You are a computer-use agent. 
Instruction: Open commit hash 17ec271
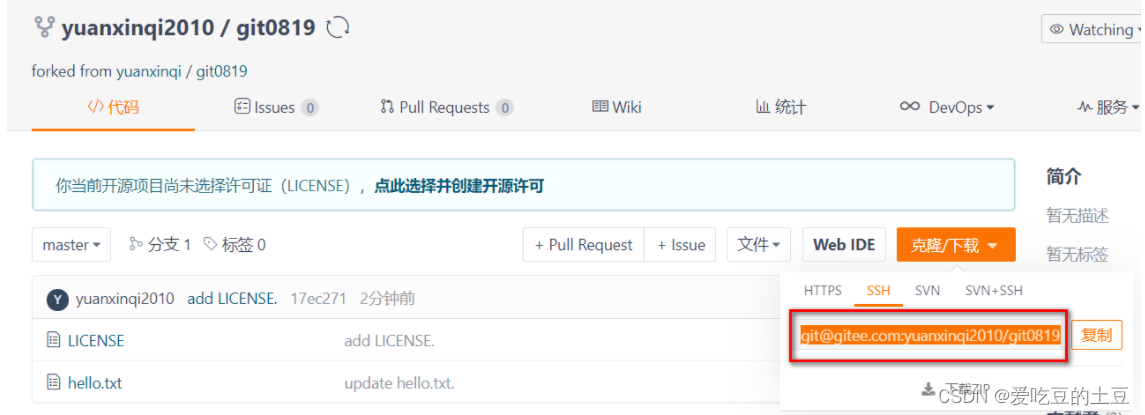point(318,299)
